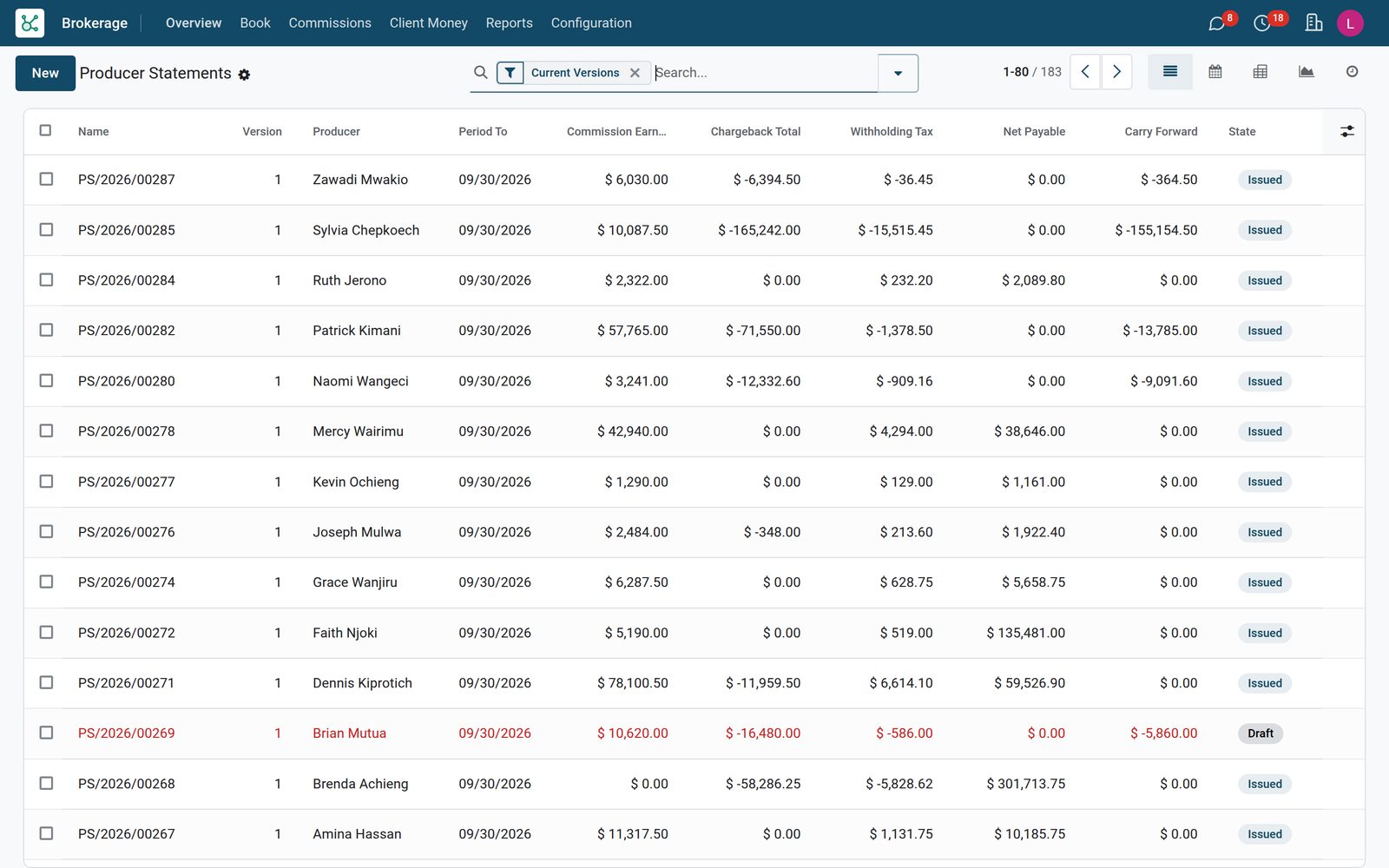The height and width of the screenshot is (868, 1389).
Task: Tick checkbox for Mercy Wairimu row
Action: (46, 431)
